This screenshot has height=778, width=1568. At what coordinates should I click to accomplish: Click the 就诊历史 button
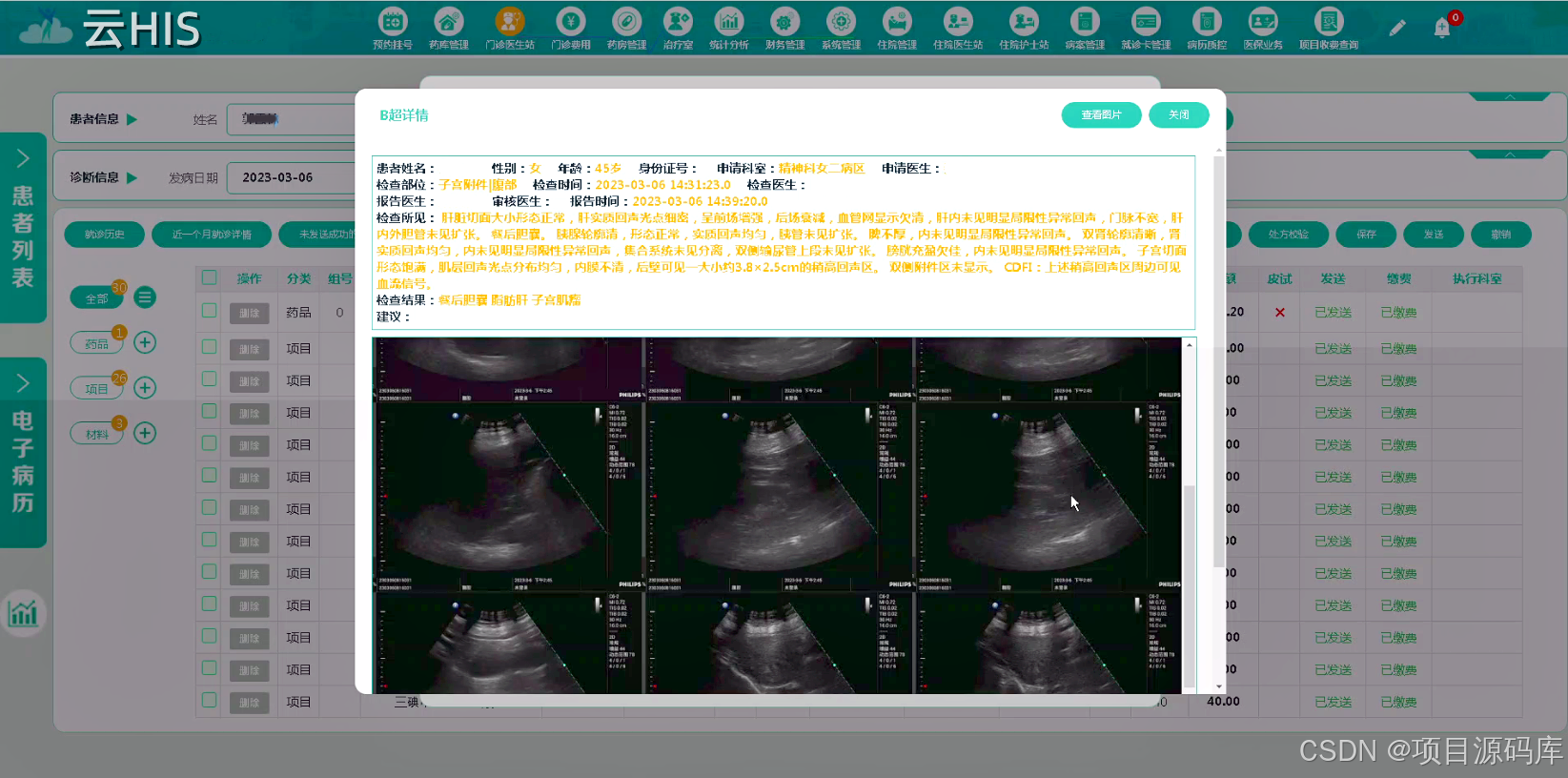[105, 235]
